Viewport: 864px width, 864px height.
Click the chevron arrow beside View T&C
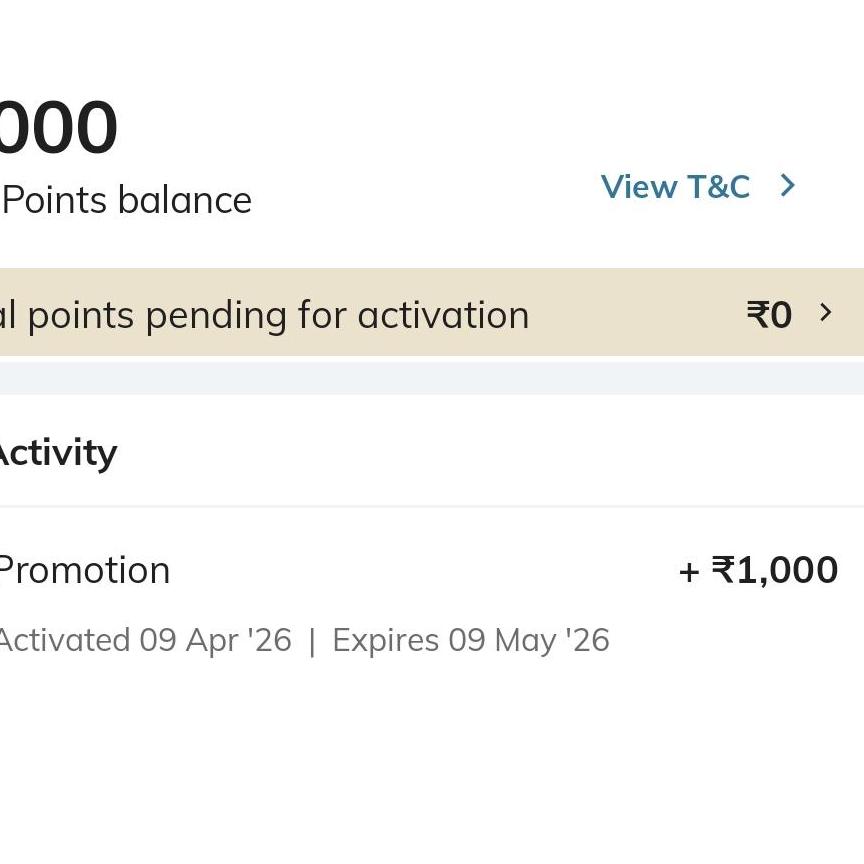788,186
